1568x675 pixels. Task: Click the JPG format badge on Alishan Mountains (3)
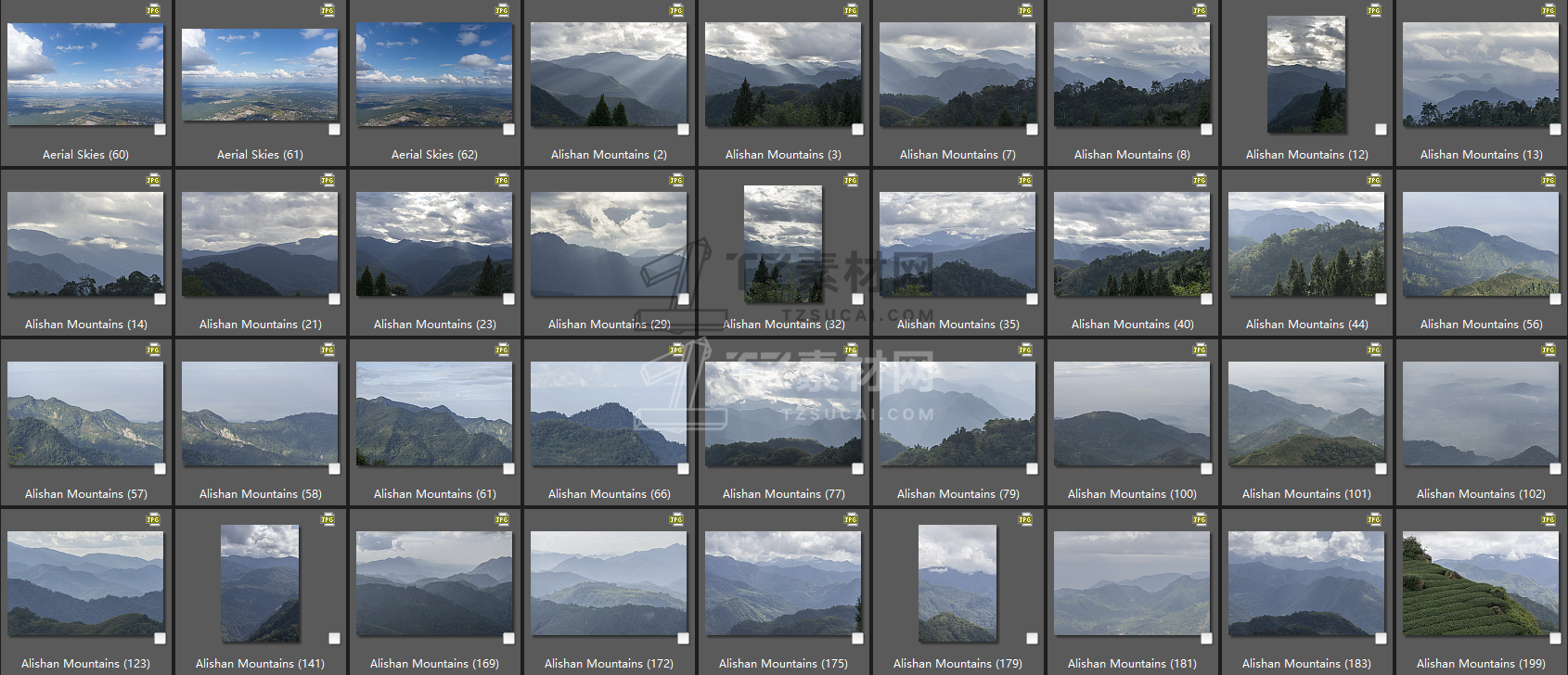pos(851,11)
